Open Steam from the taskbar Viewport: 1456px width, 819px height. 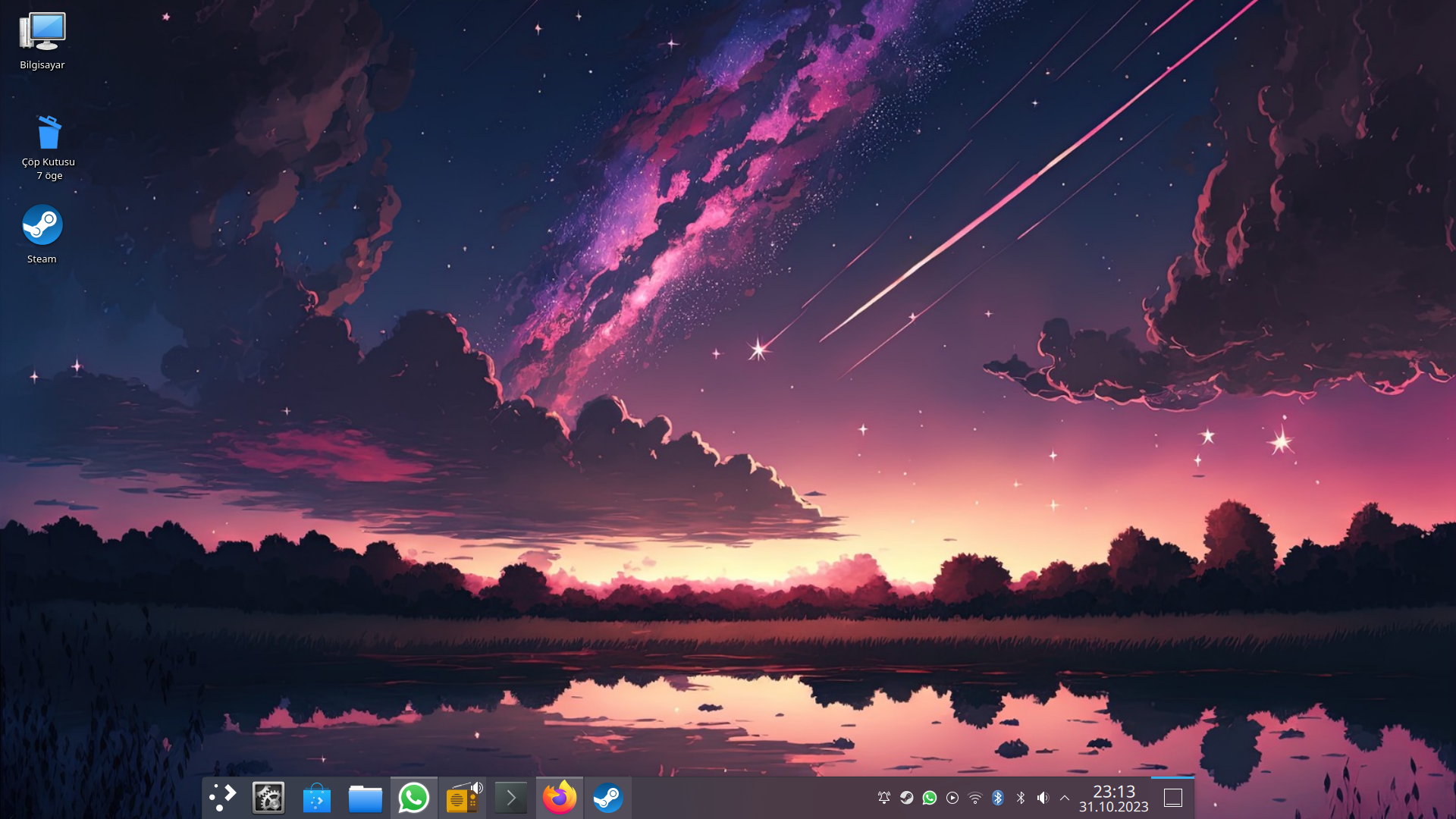click(x=608, y=798)
